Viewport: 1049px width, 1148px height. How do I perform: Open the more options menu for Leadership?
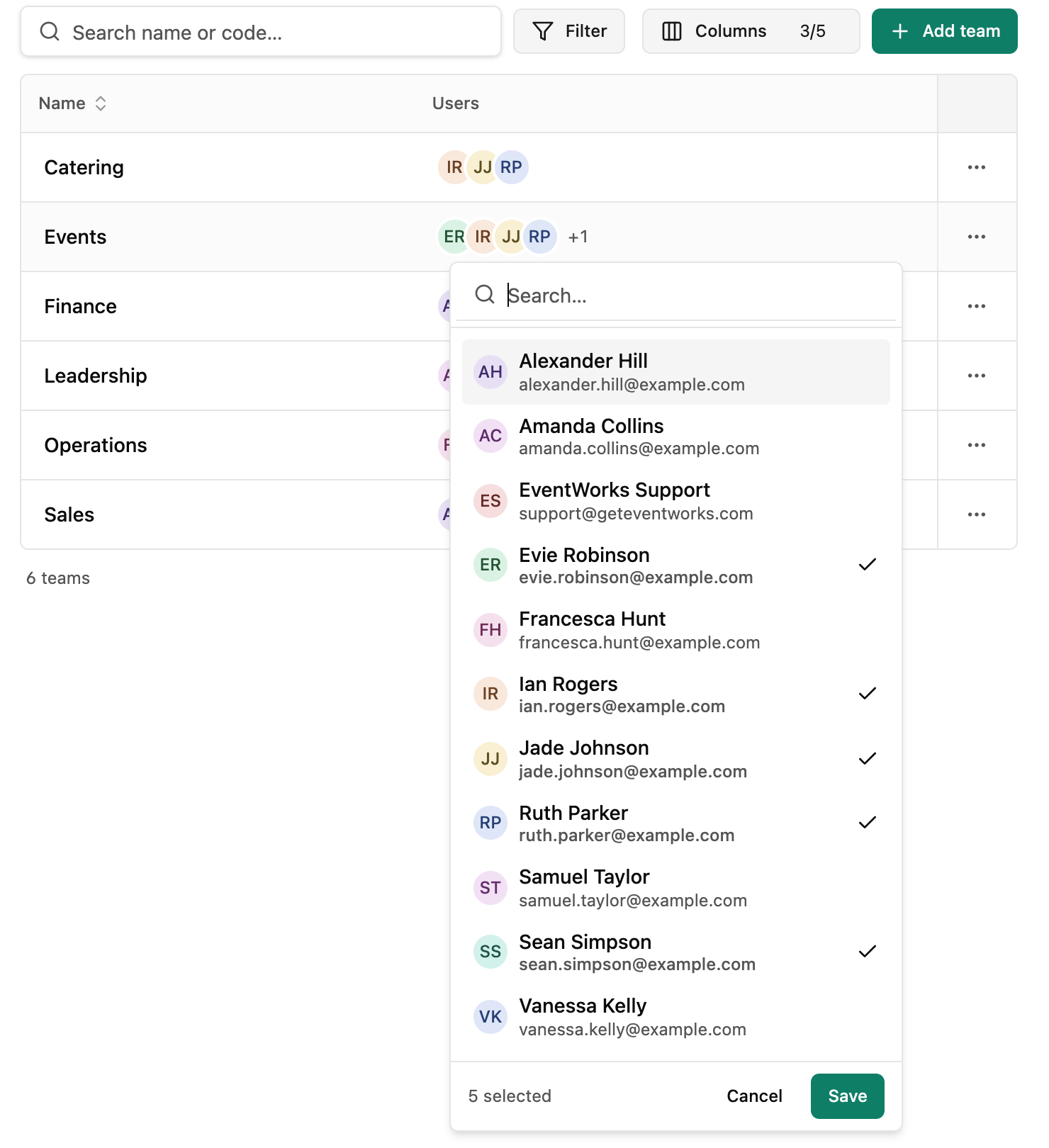pos(977,376)
